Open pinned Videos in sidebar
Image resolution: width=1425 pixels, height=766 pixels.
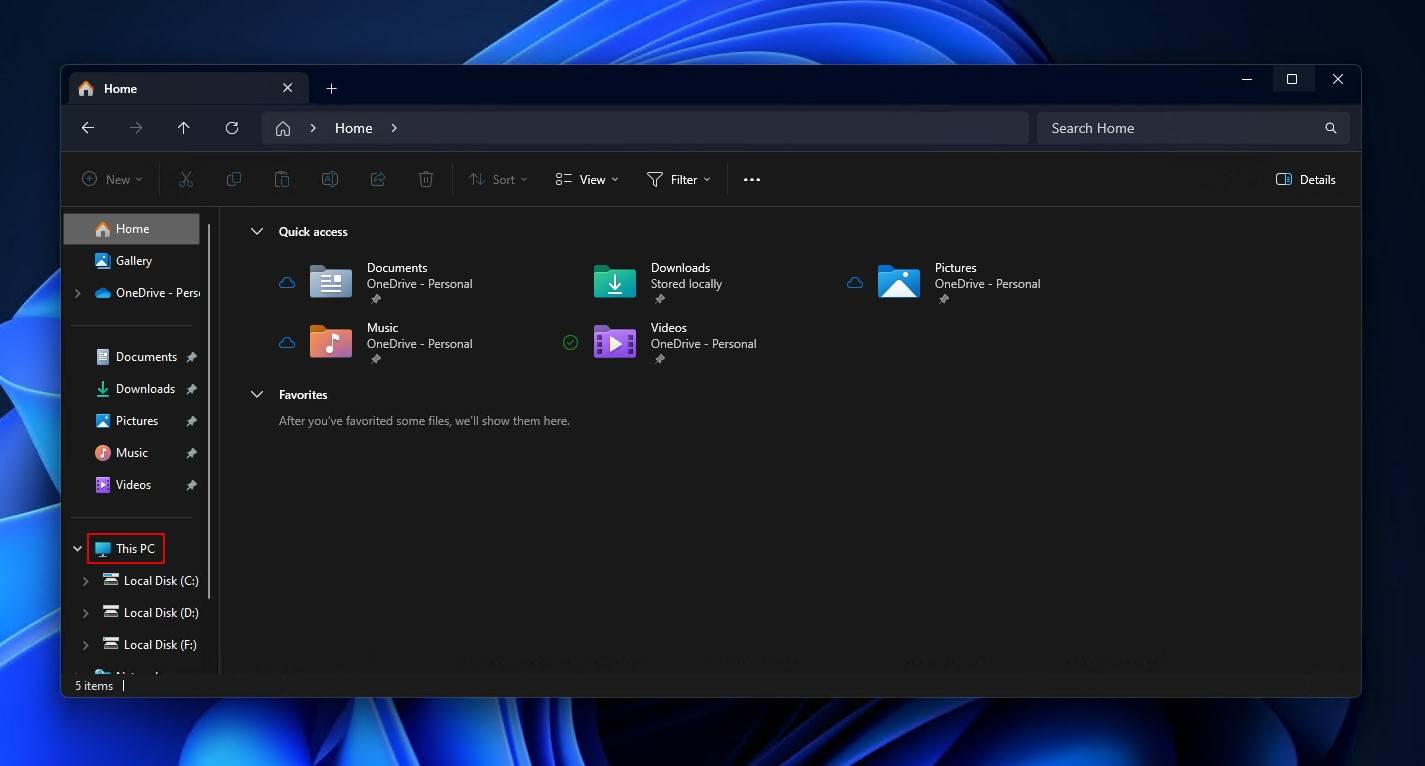pos(124,485)
